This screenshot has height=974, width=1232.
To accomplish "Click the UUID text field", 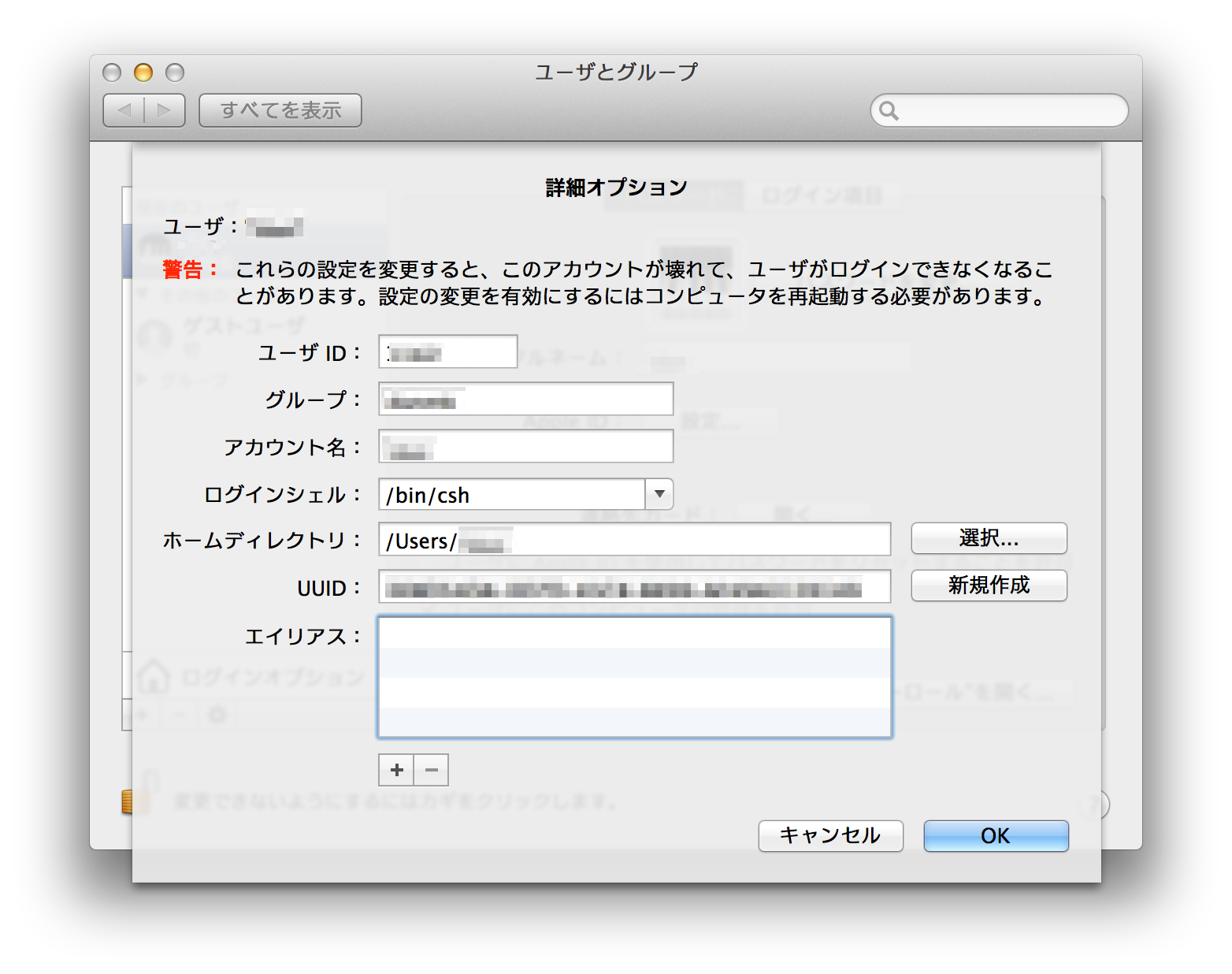I will click(x=634, y=586).
